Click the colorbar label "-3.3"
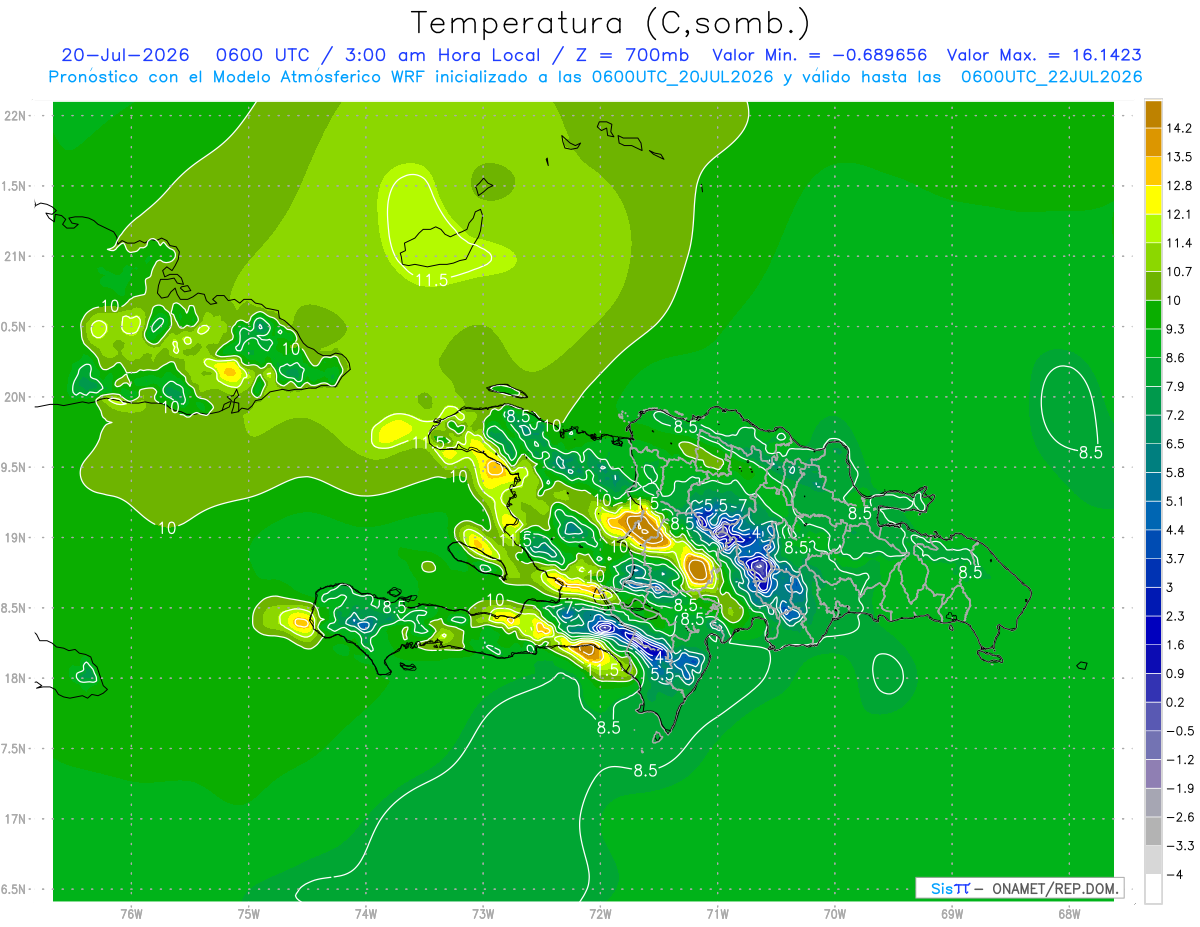 pos(1179,845)
